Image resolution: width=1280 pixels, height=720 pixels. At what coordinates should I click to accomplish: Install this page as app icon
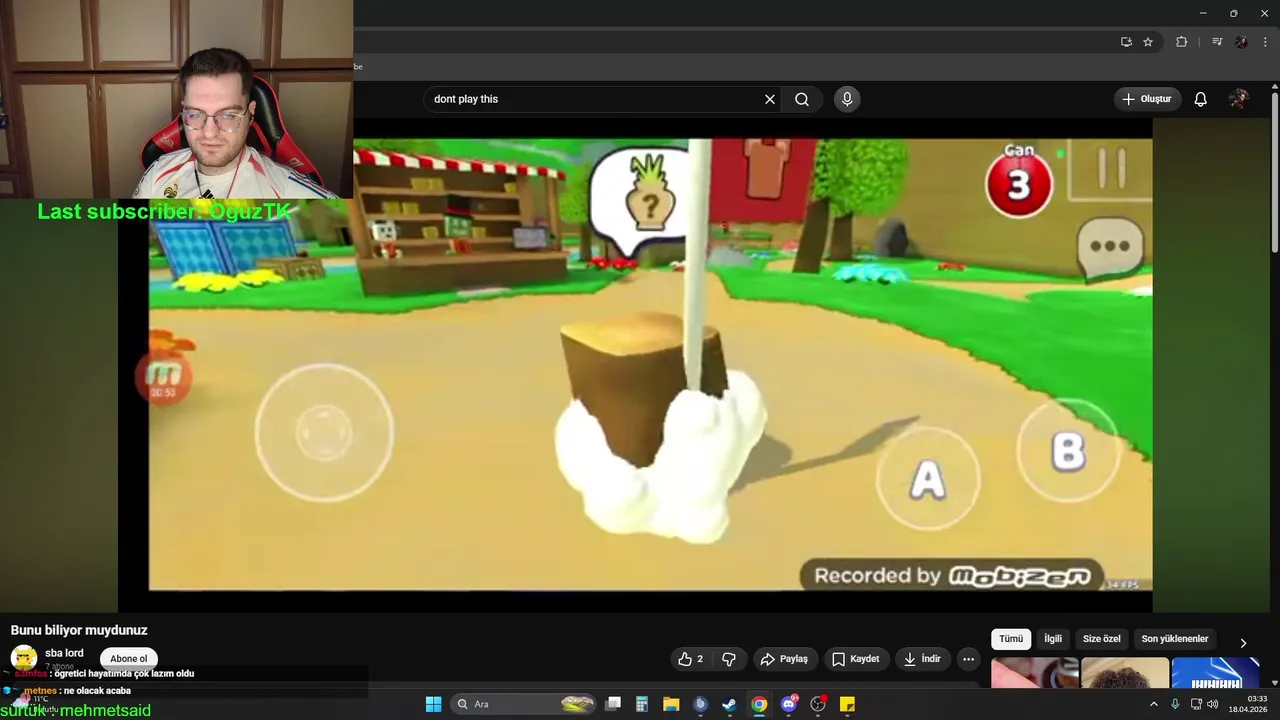(x=1126, y=42)
